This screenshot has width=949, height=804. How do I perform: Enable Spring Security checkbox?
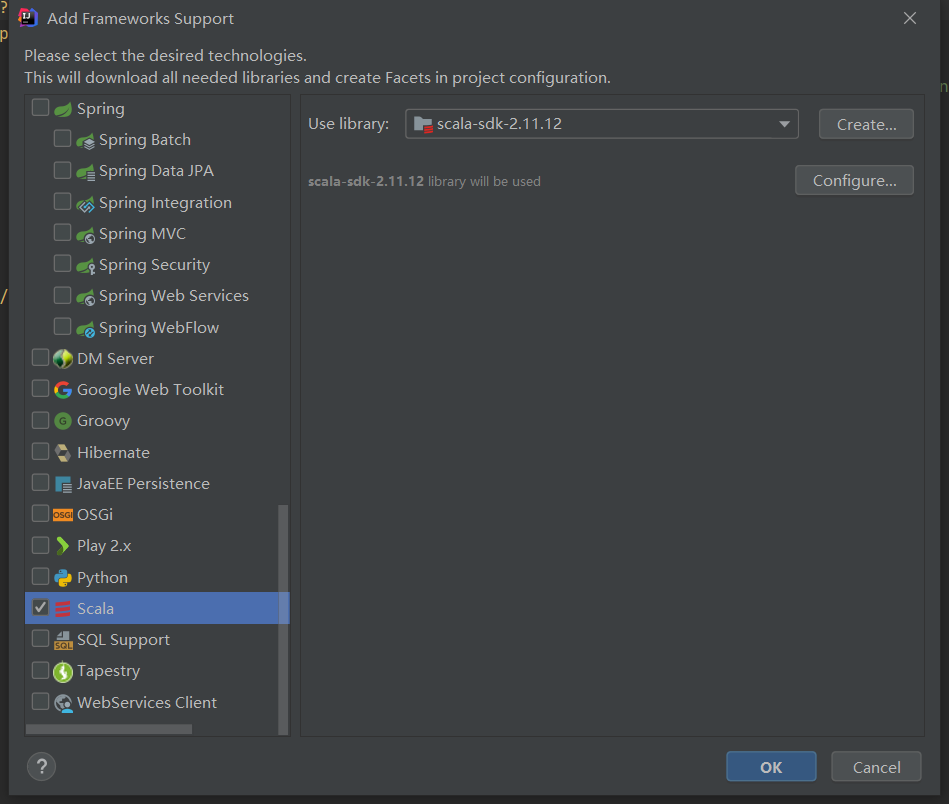pyautogui.click(x=62, y=263)
